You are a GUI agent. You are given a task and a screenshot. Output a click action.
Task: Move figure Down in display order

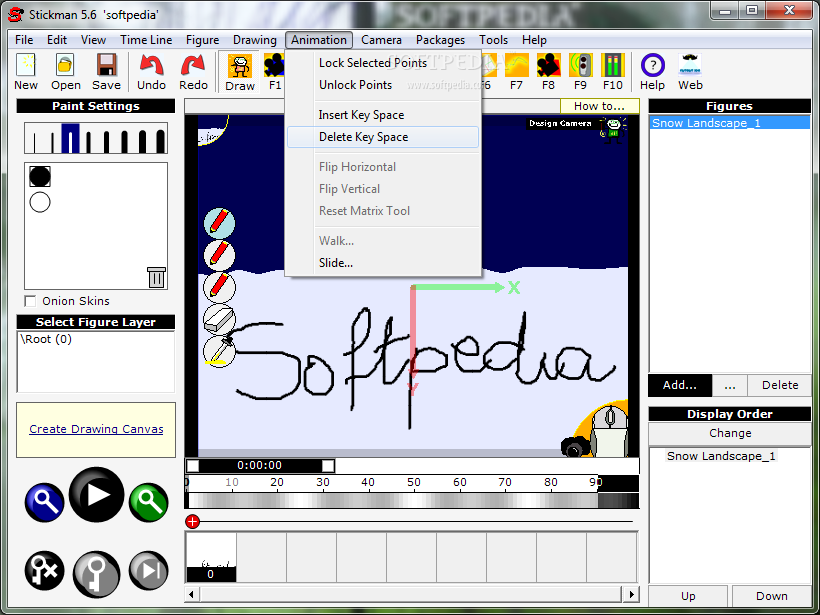point(771,596)
